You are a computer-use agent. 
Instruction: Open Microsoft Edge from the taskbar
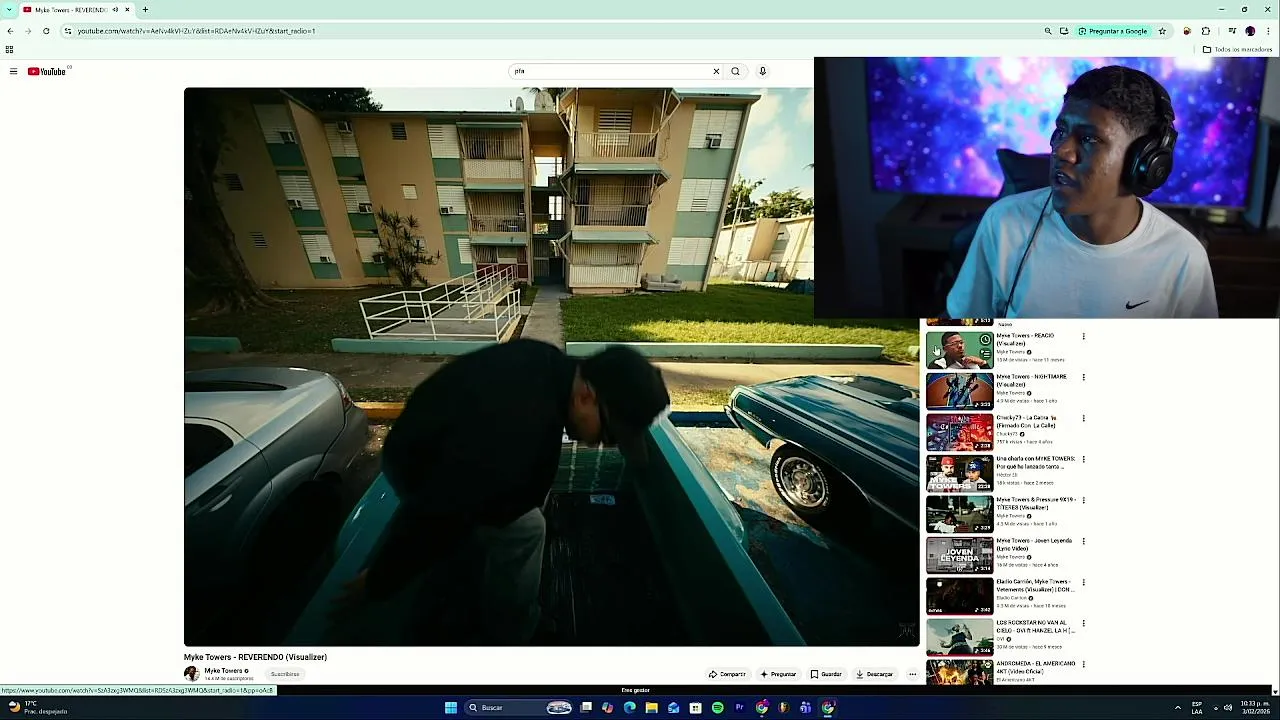(x=629, y=708)
